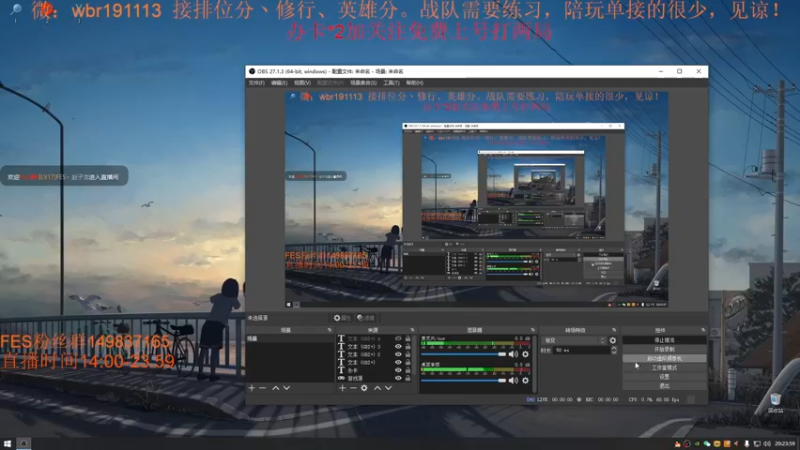Screen dimensions: 800x450
Task: Add a new source with plus icon
Action: click(342, 388)
